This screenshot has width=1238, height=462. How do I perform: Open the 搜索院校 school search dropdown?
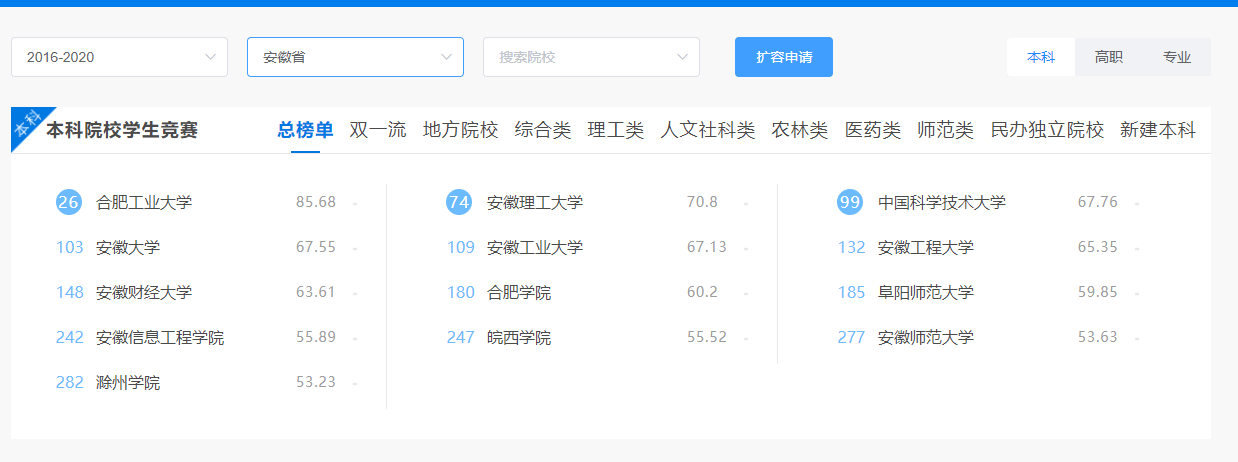[x=591, y=57]
